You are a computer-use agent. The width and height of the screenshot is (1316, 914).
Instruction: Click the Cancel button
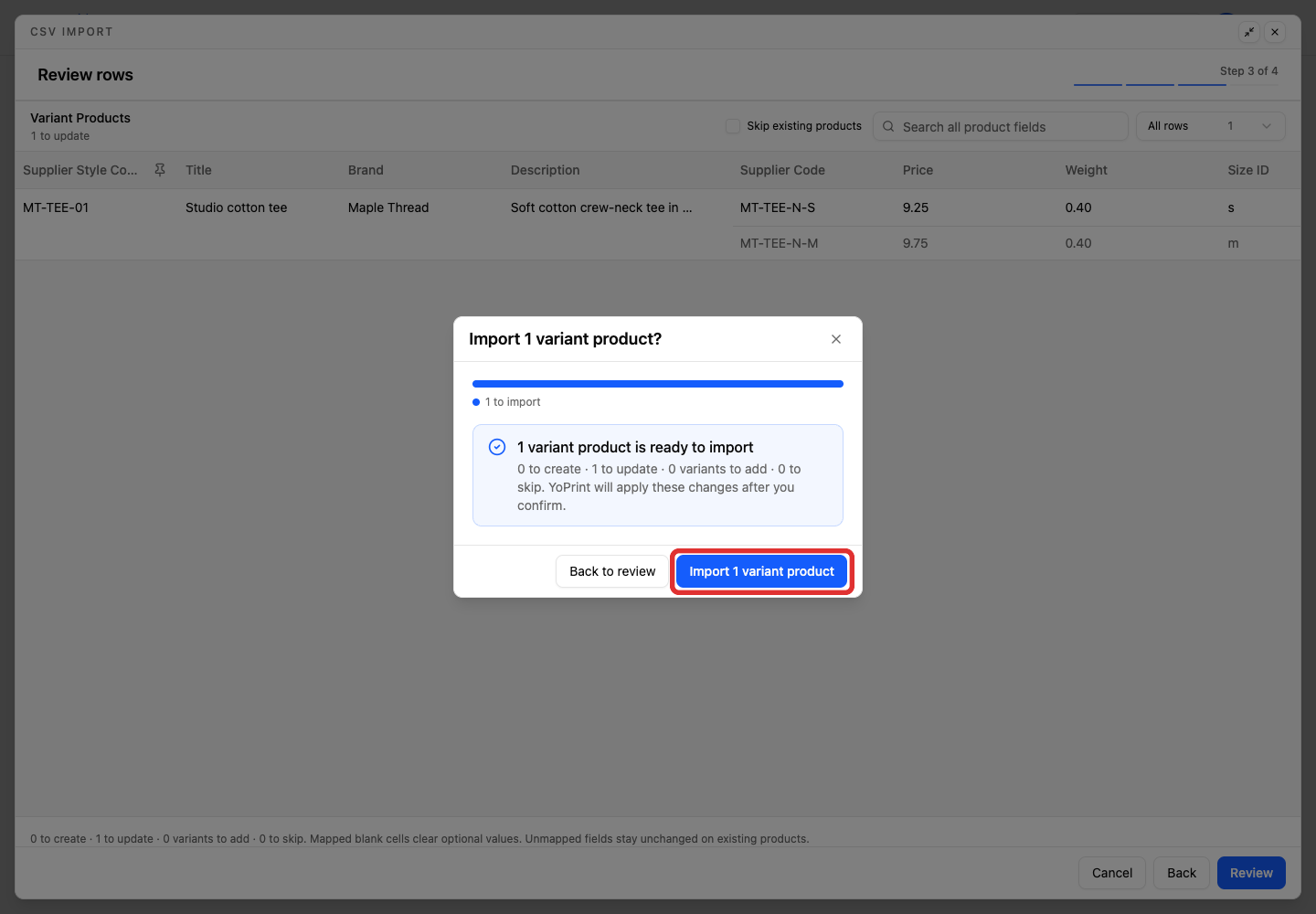(x=1112, y=873)
